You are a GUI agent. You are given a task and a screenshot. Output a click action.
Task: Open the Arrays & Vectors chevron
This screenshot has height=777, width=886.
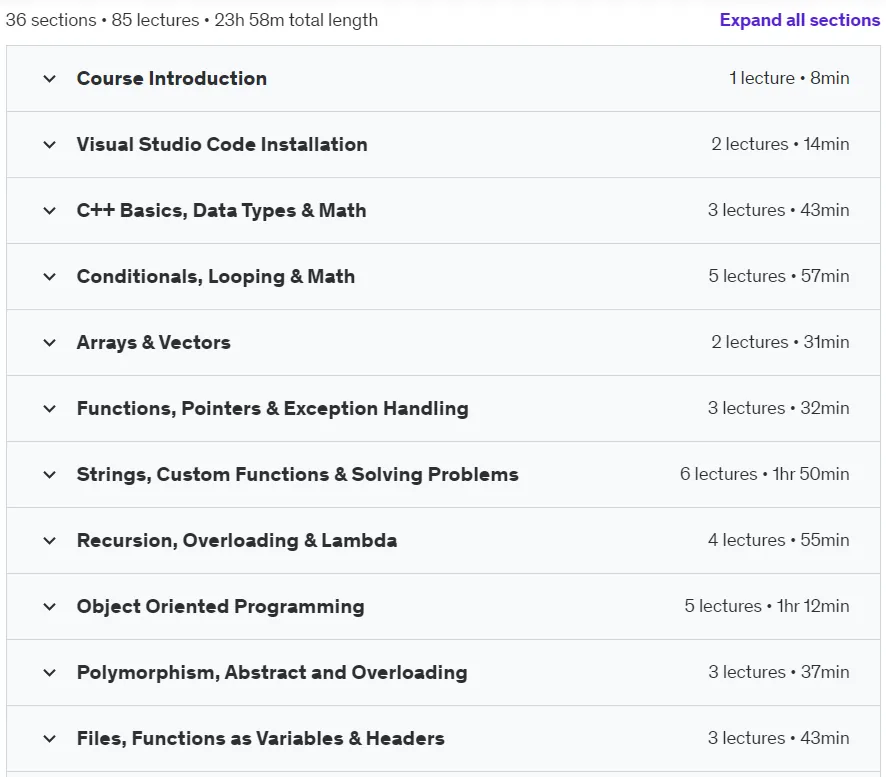pos(50,342)
